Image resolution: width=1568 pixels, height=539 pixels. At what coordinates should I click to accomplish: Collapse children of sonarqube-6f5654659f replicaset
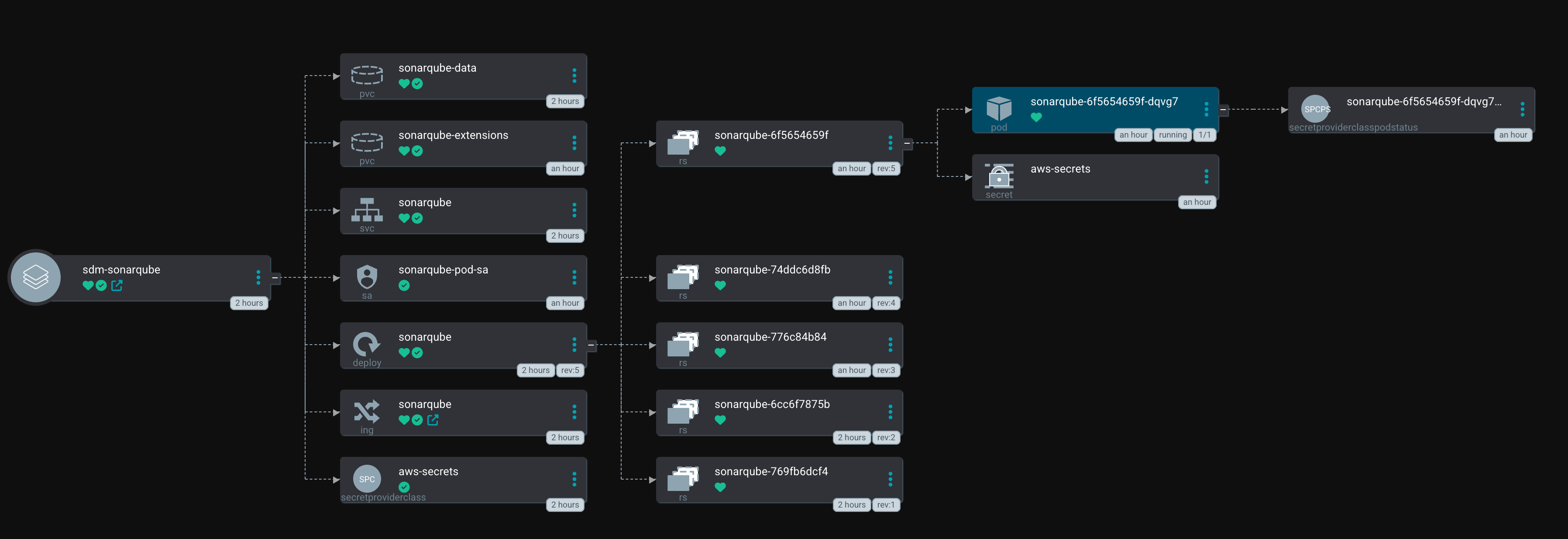pyautogui.click(x=907, y=143)
